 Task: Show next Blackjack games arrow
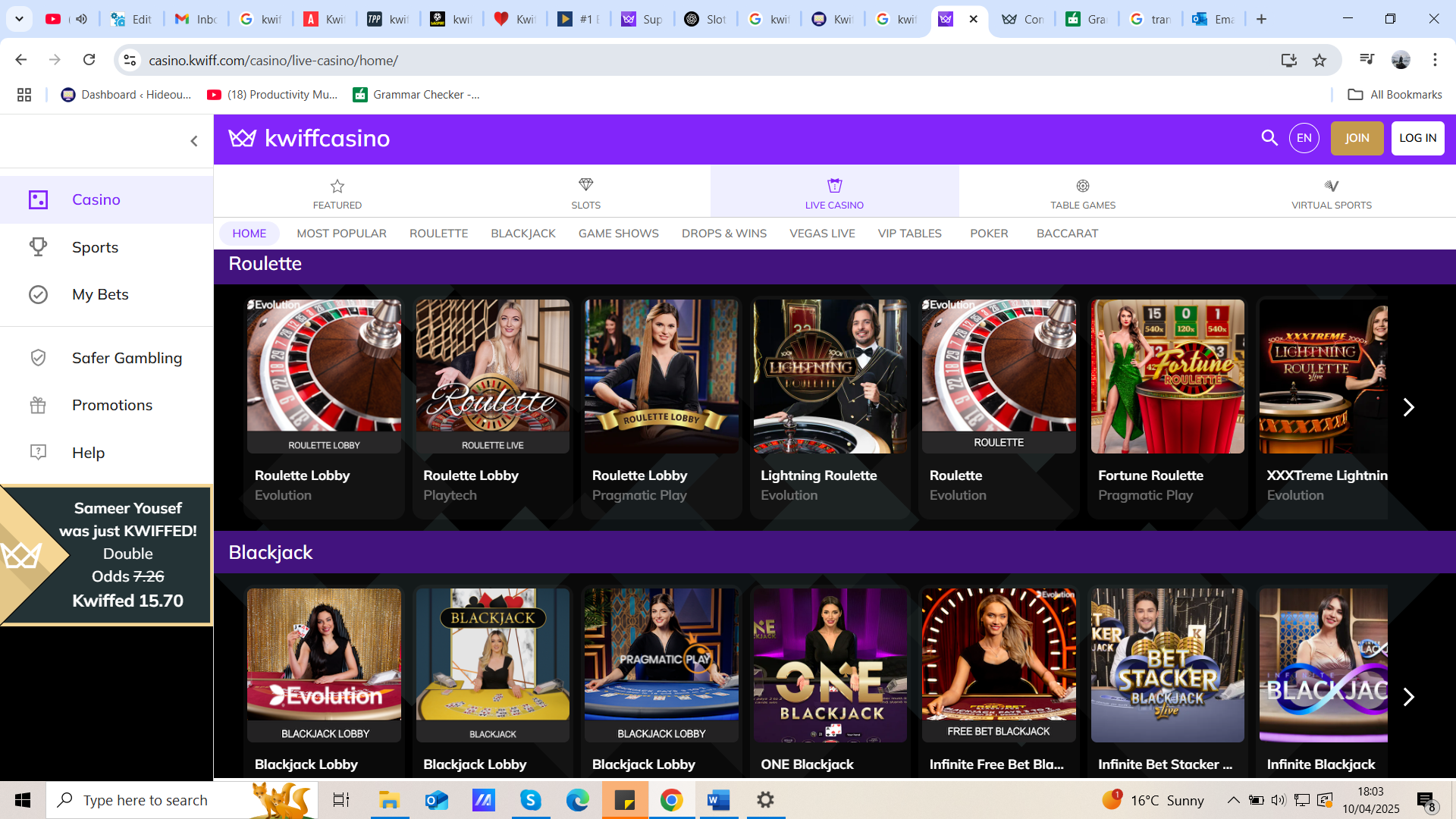(x=1408, y=697)
